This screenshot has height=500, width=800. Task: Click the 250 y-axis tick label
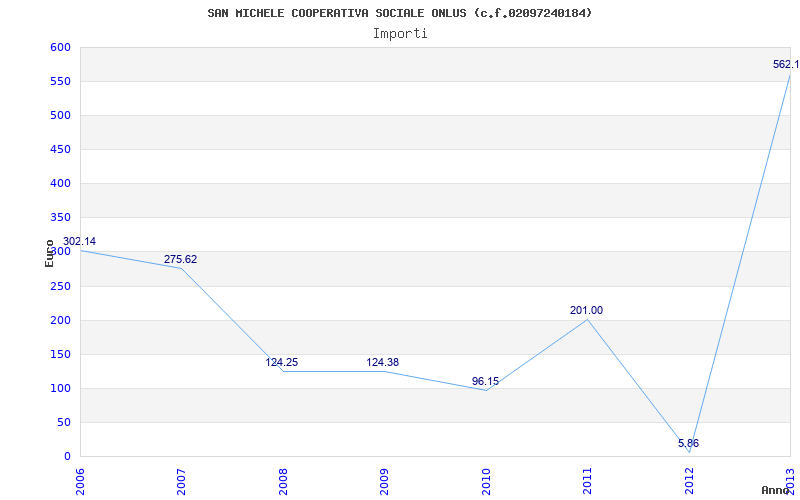[60, 286]
